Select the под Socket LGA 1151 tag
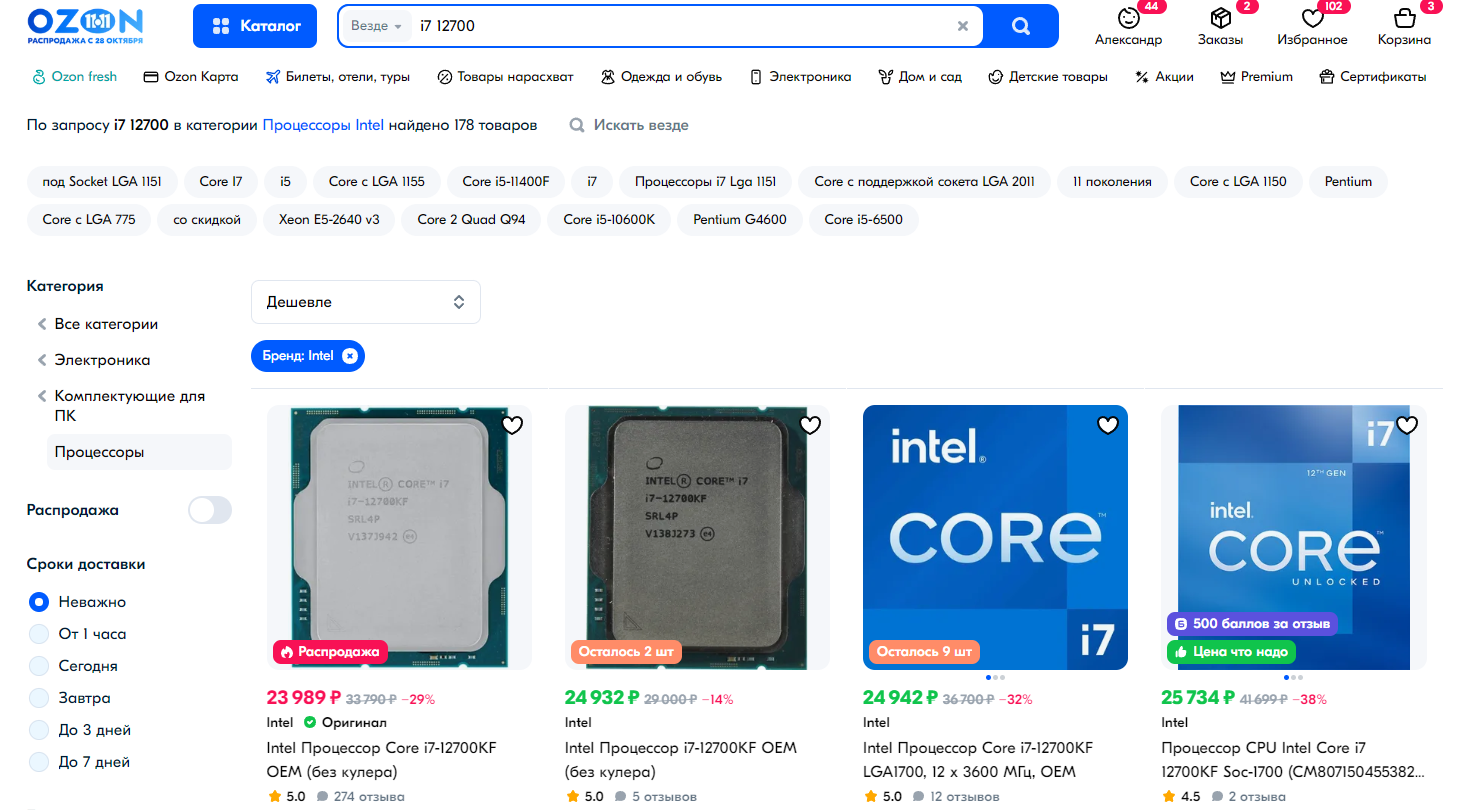The height and width of the screenshot is (810, 1476). [103, 182]
